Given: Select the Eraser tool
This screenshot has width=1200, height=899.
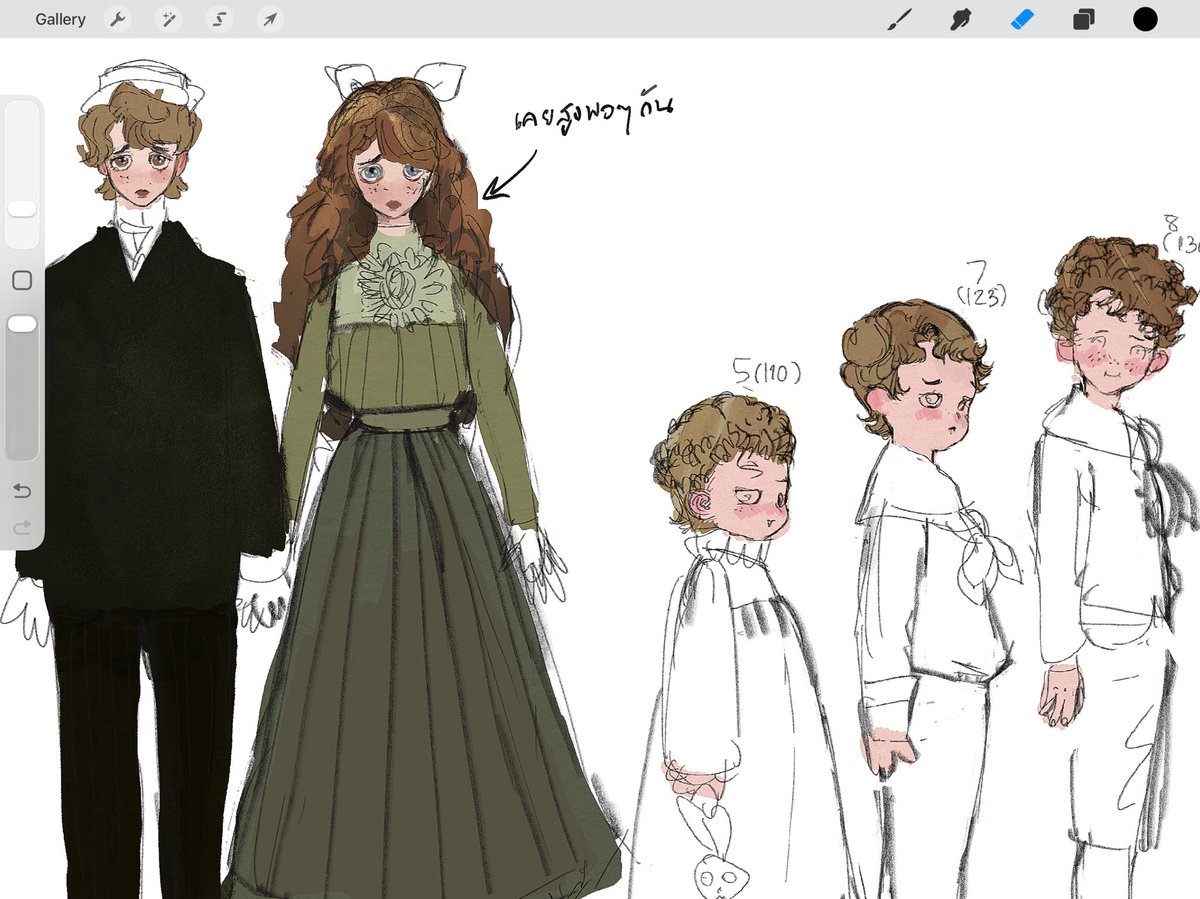Looking at the screenshot, I should (1022, 19).
